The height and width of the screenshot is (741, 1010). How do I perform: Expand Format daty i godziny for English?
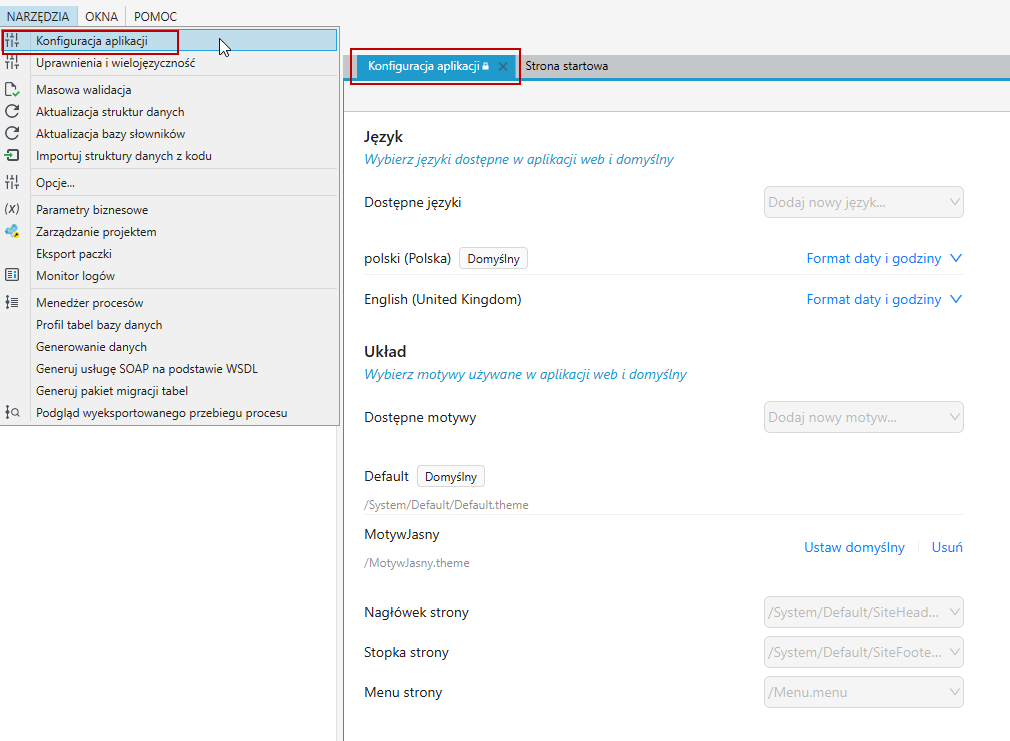click(x=884, y=300)
